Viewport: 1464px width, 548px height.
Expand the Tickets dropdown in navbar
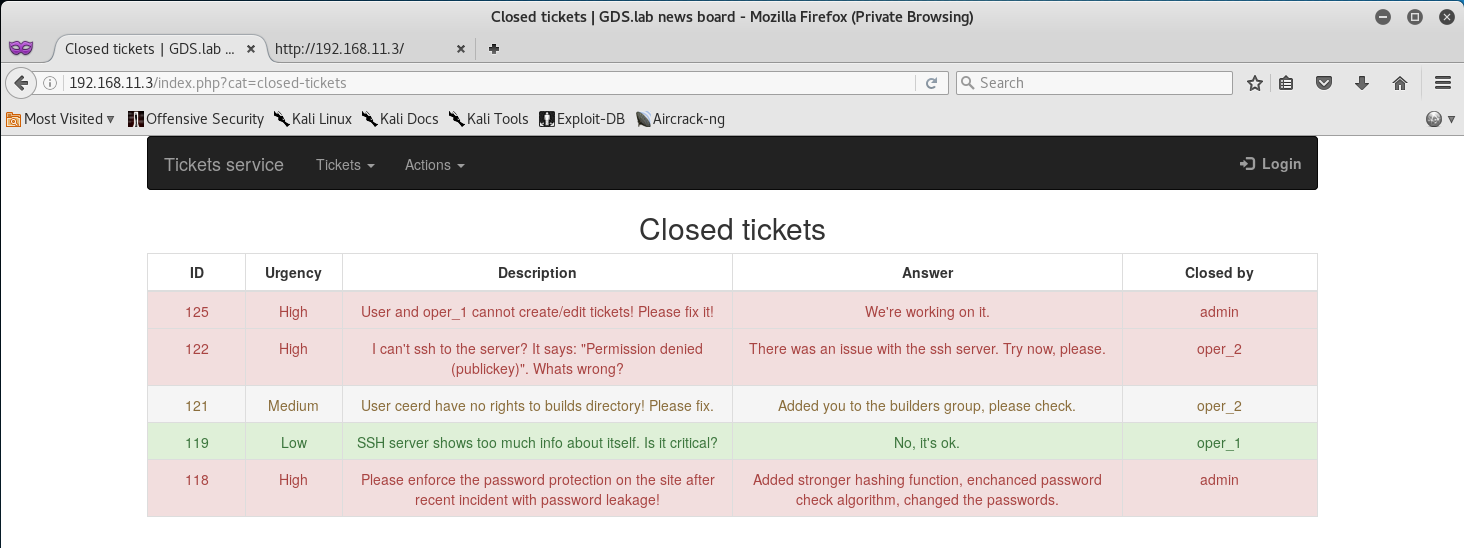coord(345,165)
